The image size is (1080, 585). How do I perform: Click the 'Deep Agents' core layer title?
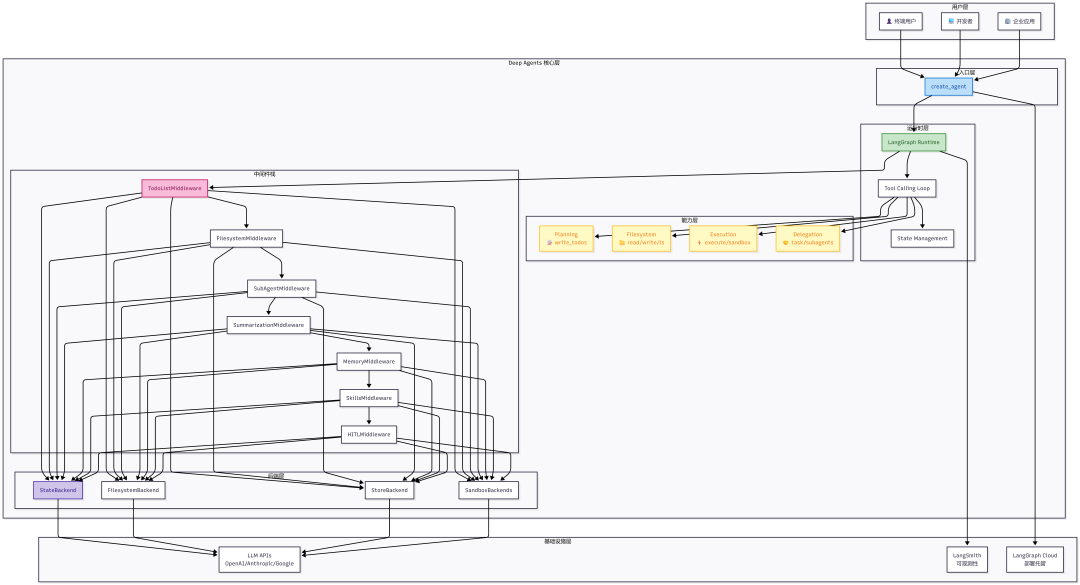point(534,63)
